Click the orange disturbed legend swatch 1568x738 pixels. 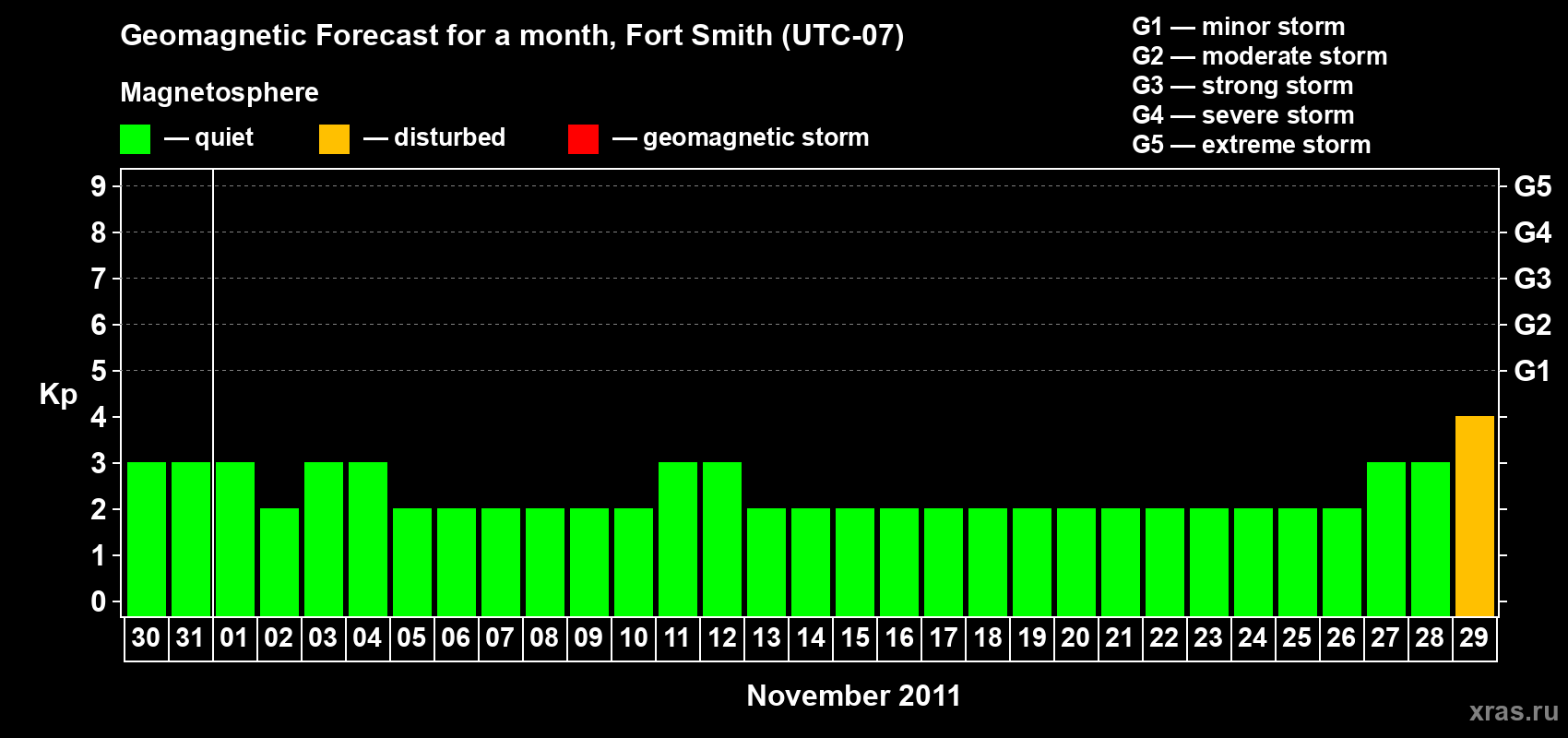point(334,139)
